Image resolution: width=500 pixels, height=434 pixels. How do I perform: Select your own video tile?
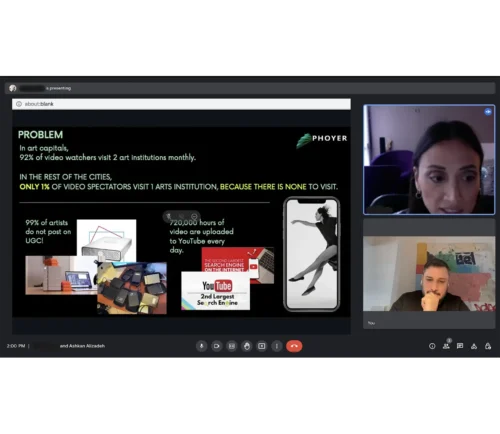tap(429, 282)
